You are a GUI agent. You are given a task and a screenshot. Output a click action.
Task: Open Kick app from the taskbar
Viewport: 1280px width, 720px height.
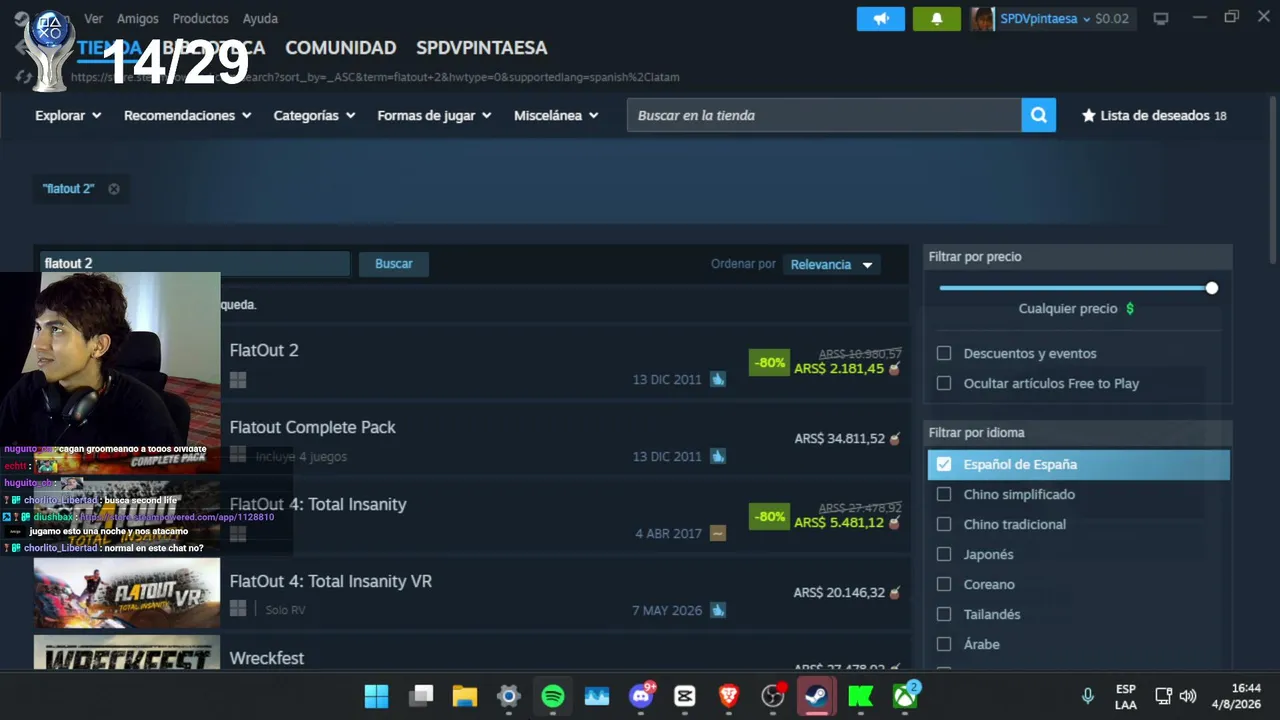(861, 696)
